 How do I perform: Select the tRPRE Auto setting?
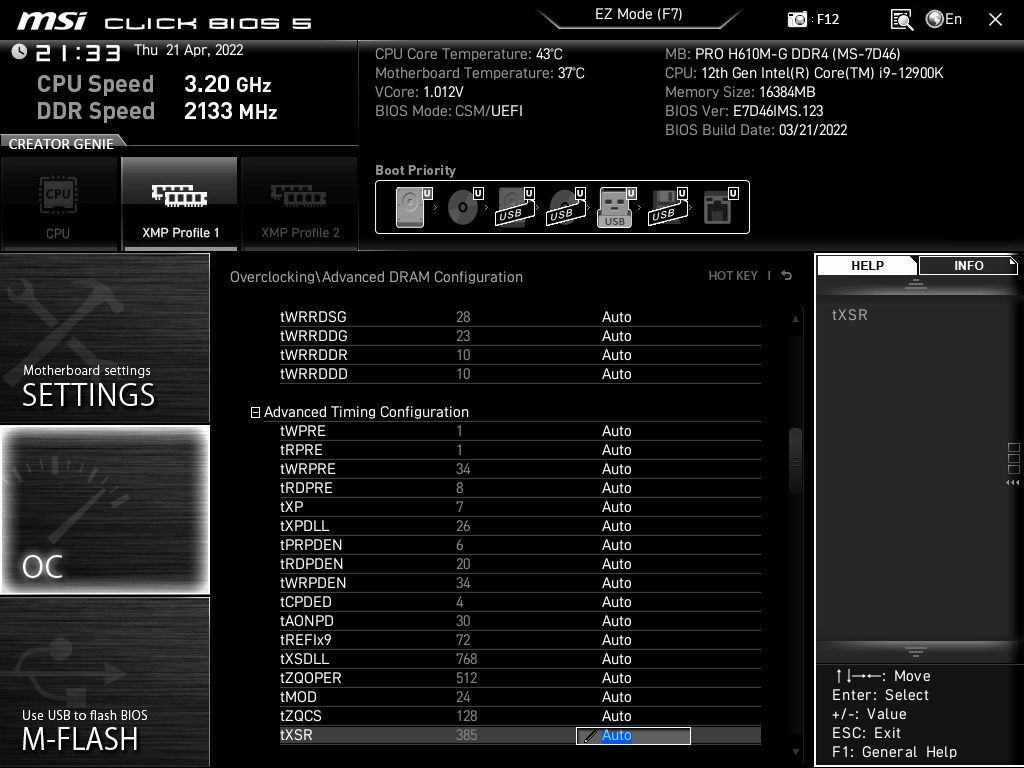(x=616, y=450)
